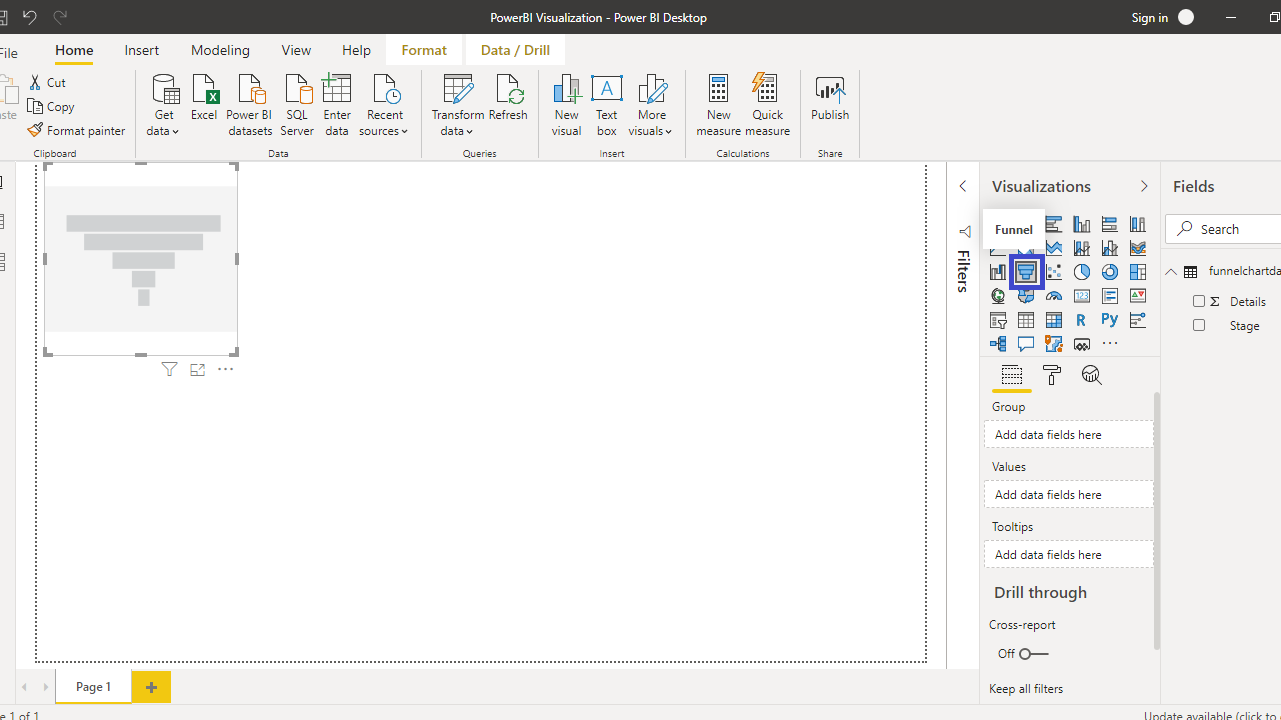The width and height of the screenshot is (1281, 720).
Task: Open the Analytics magnifier pane
Action: [1092, 375]
